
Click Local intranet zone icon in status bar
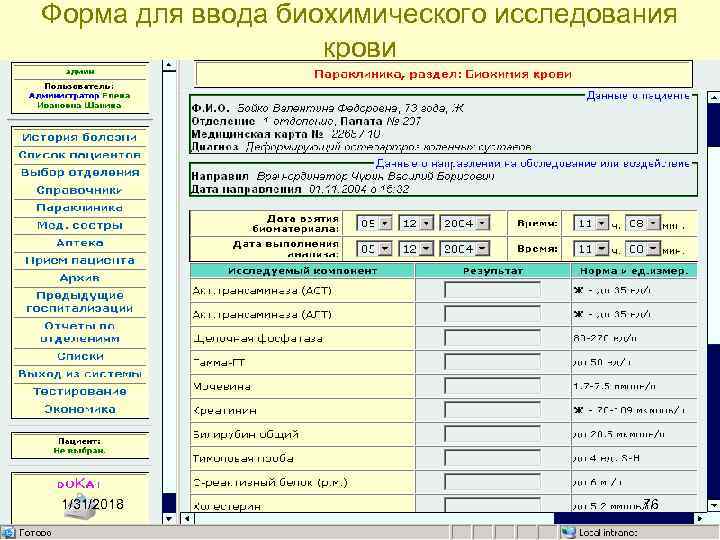[x=568, y=533]
